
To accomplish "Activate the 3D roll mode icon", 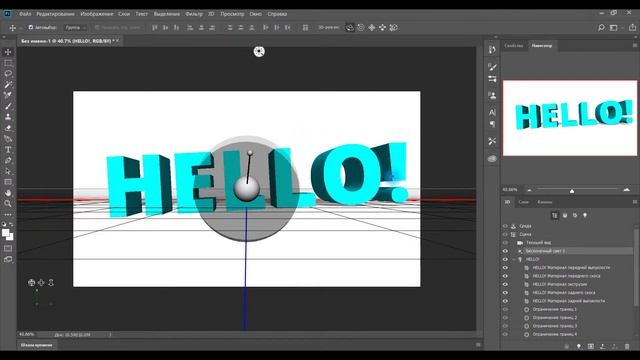I will (361, 28).
